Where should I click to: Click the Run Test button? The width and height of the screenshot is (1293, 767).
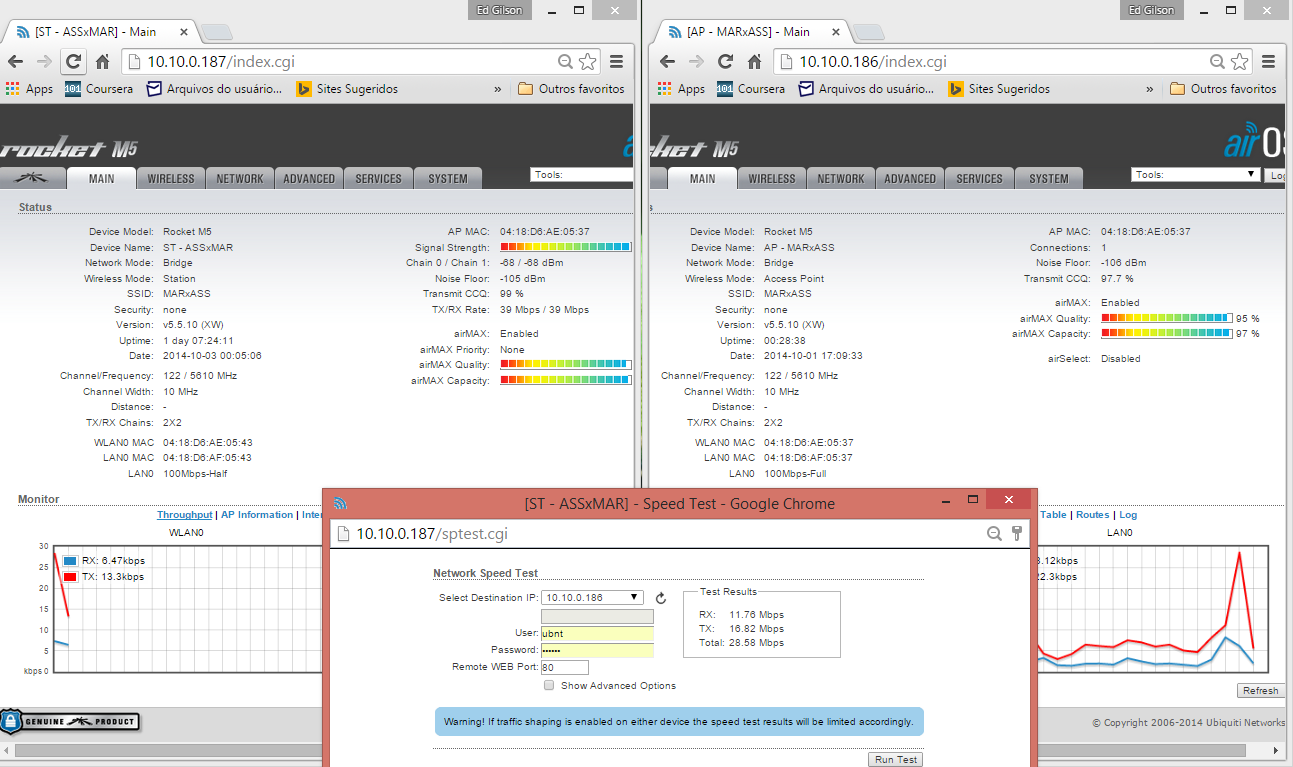pyautogui.click(x=896, y=760)
